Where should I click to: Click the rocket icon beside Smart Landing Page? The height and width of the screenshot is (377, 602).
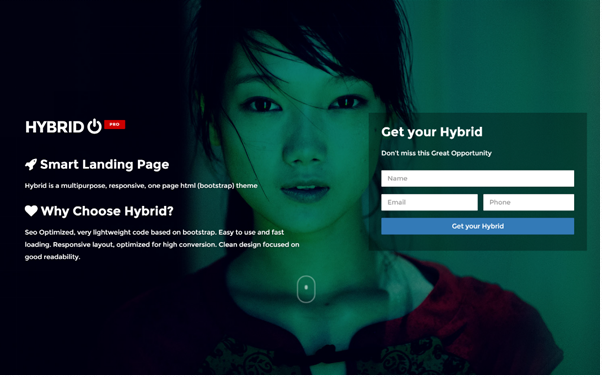31,164
